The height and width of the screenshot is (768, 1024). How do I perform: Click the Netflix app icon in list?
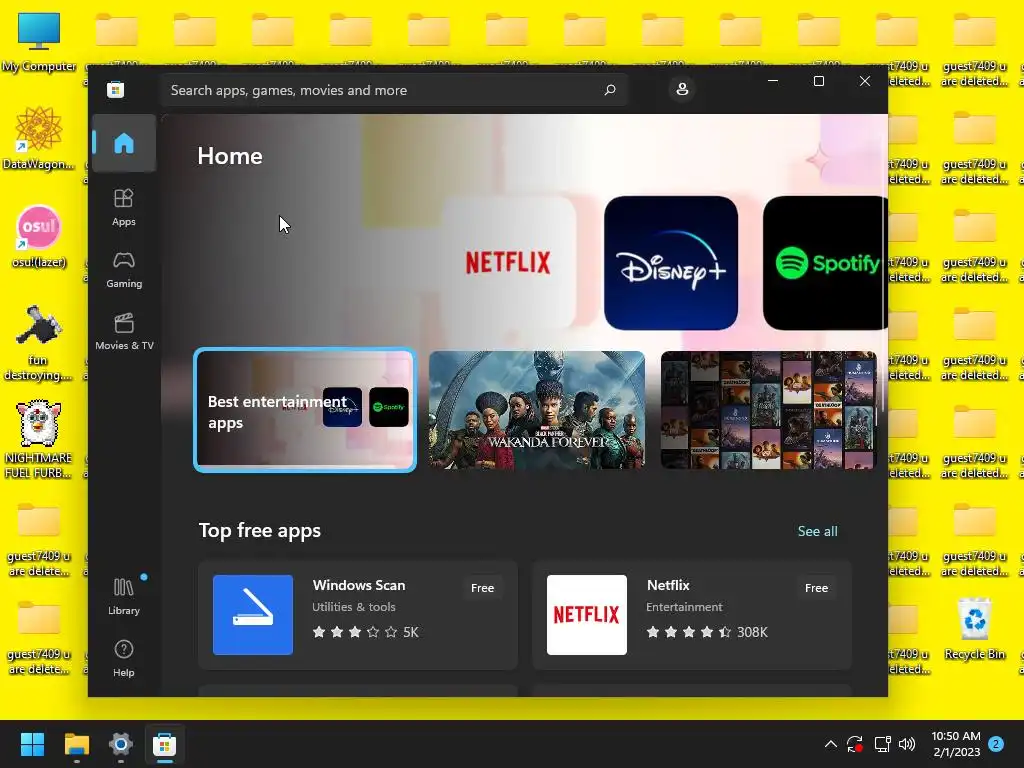[586, 615]
